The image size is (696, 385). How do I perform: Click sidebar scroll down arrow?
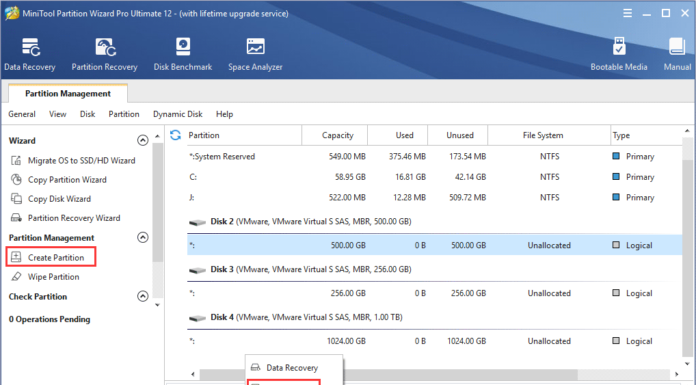[x=158, y=305]
